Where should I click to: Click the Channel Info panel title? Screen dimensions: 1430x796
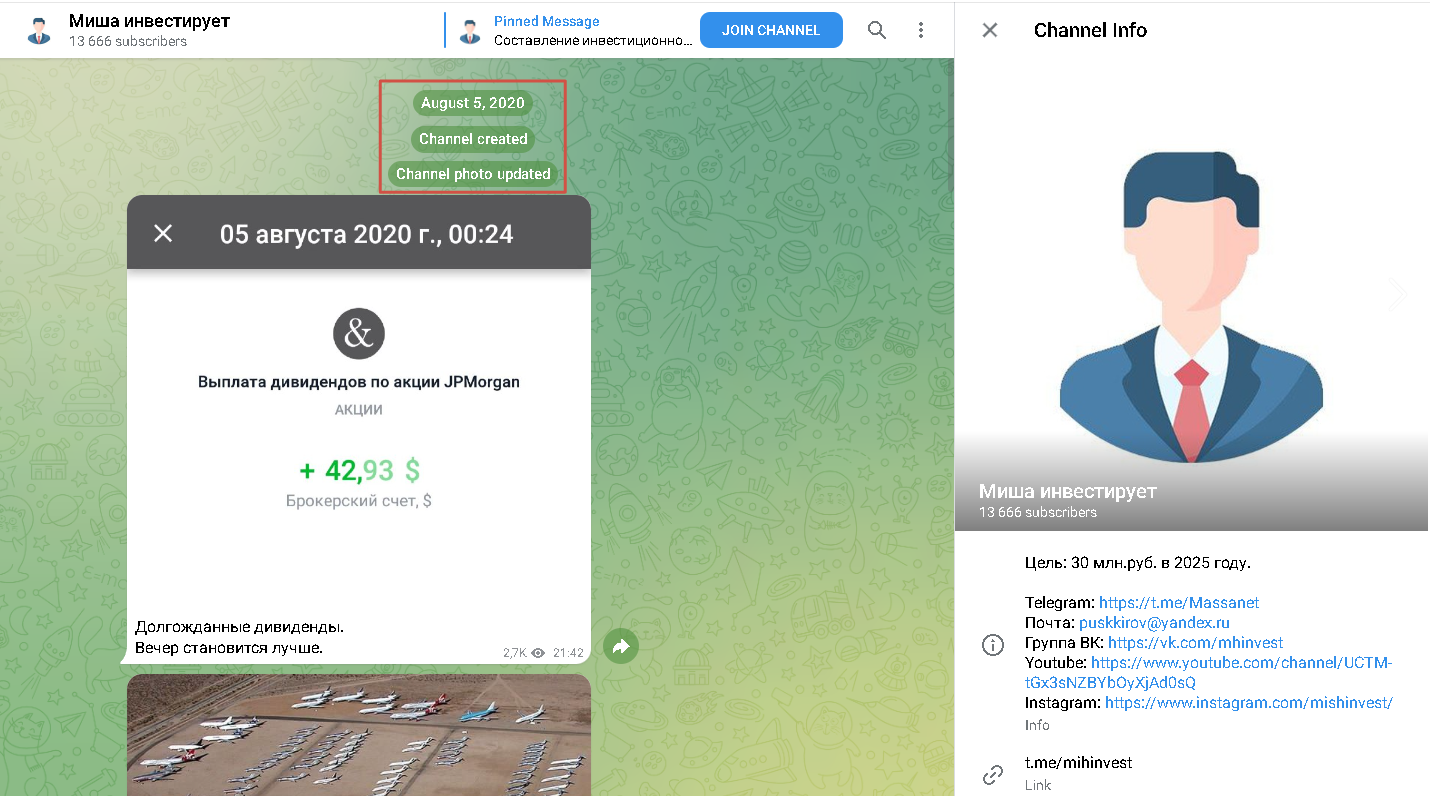(1090, 30)
